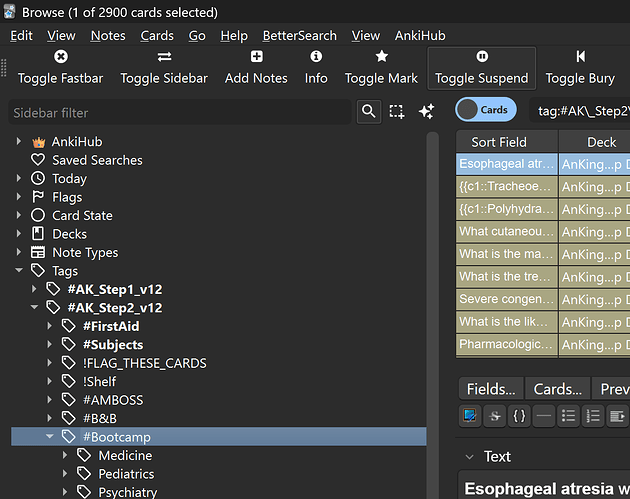Open the BetterSearch menu
The height and width of the screenshot is (499, 630).
300,35
